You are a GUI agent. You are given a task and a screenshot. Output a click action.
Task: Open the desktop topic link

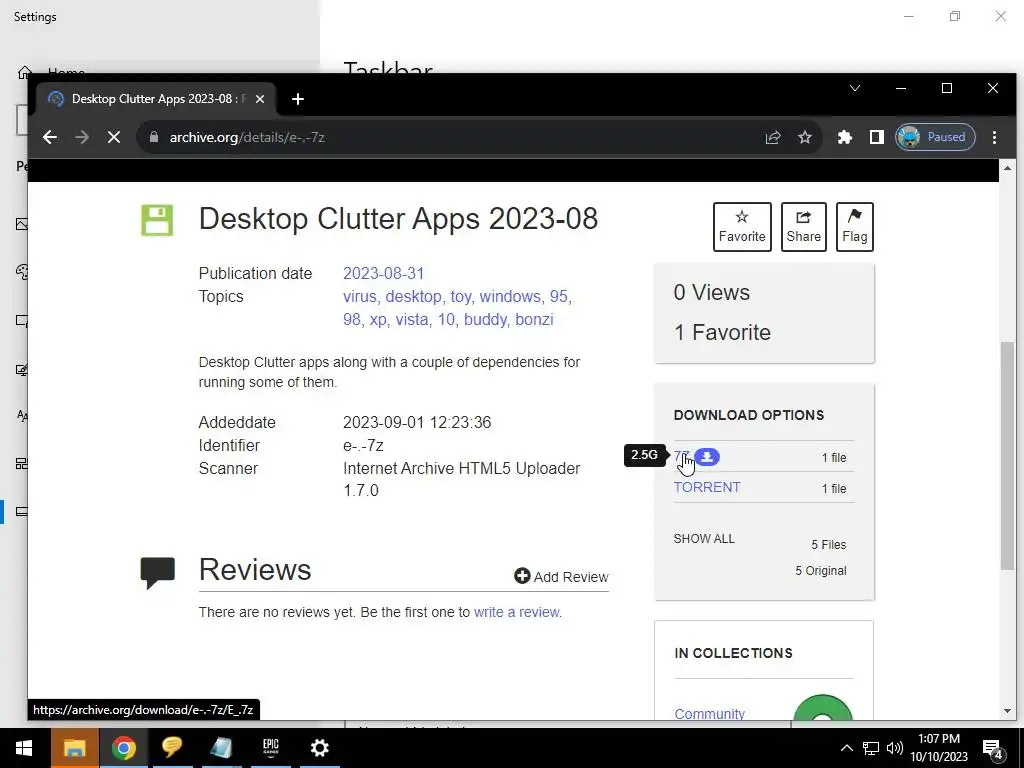coord(413,296)
